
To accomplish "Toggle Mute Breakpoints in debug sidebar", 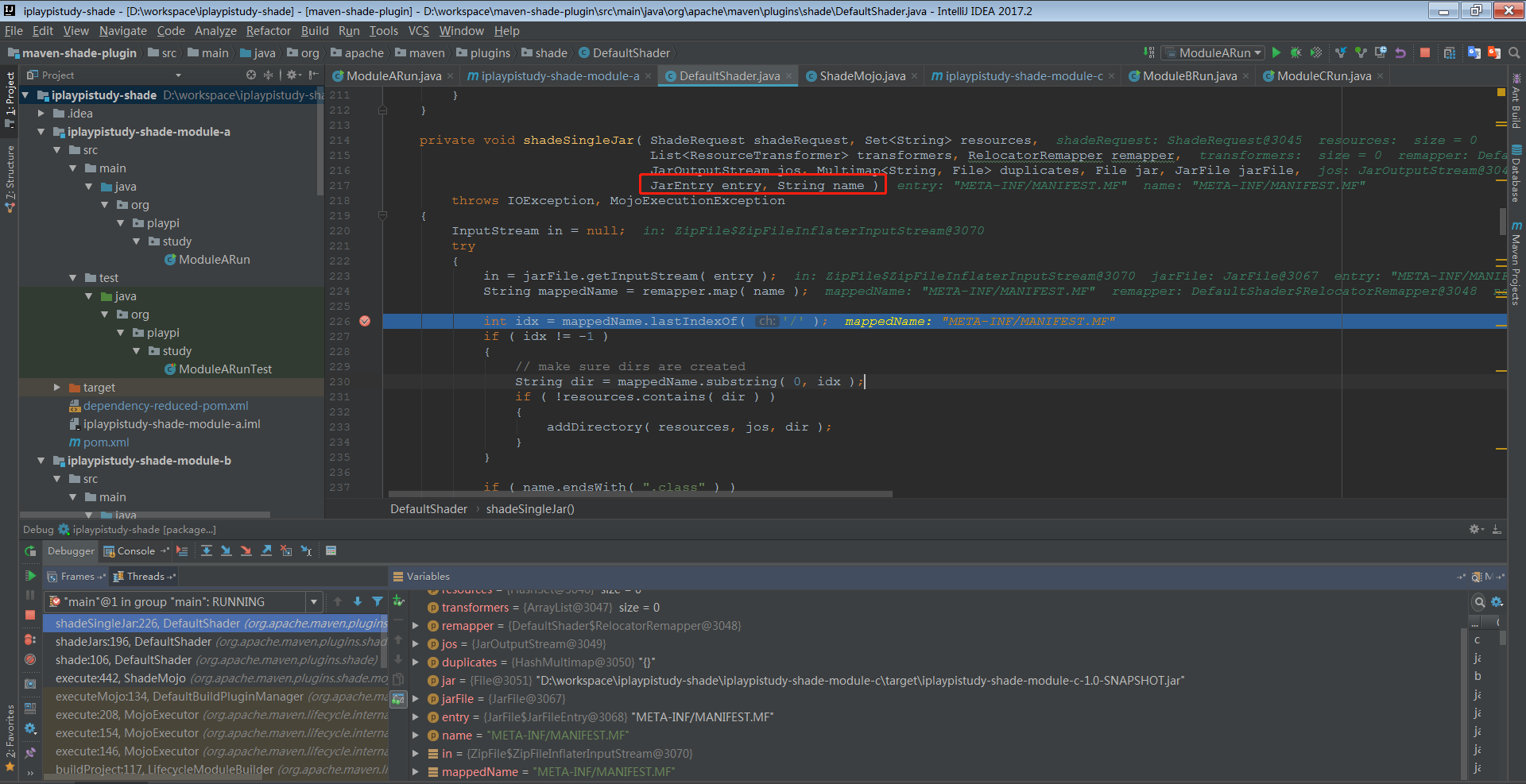I will pyautogui.click(x=30, y=659).
